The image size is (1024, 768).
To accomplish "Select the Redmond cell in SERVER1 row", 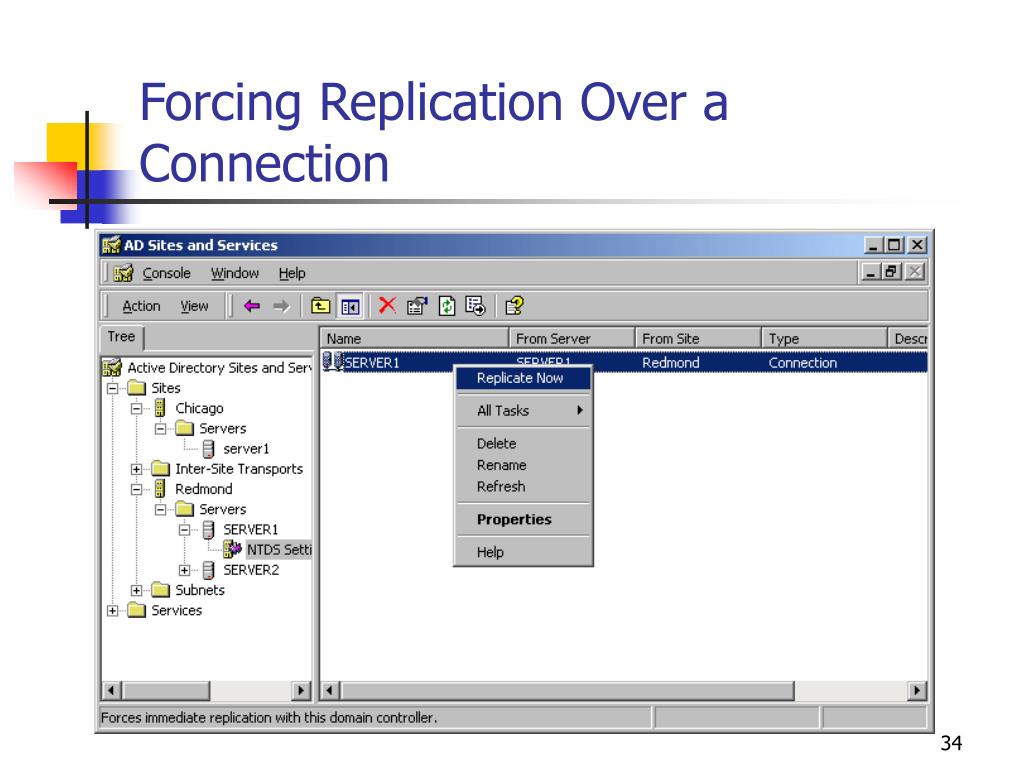I will [671, 362].
